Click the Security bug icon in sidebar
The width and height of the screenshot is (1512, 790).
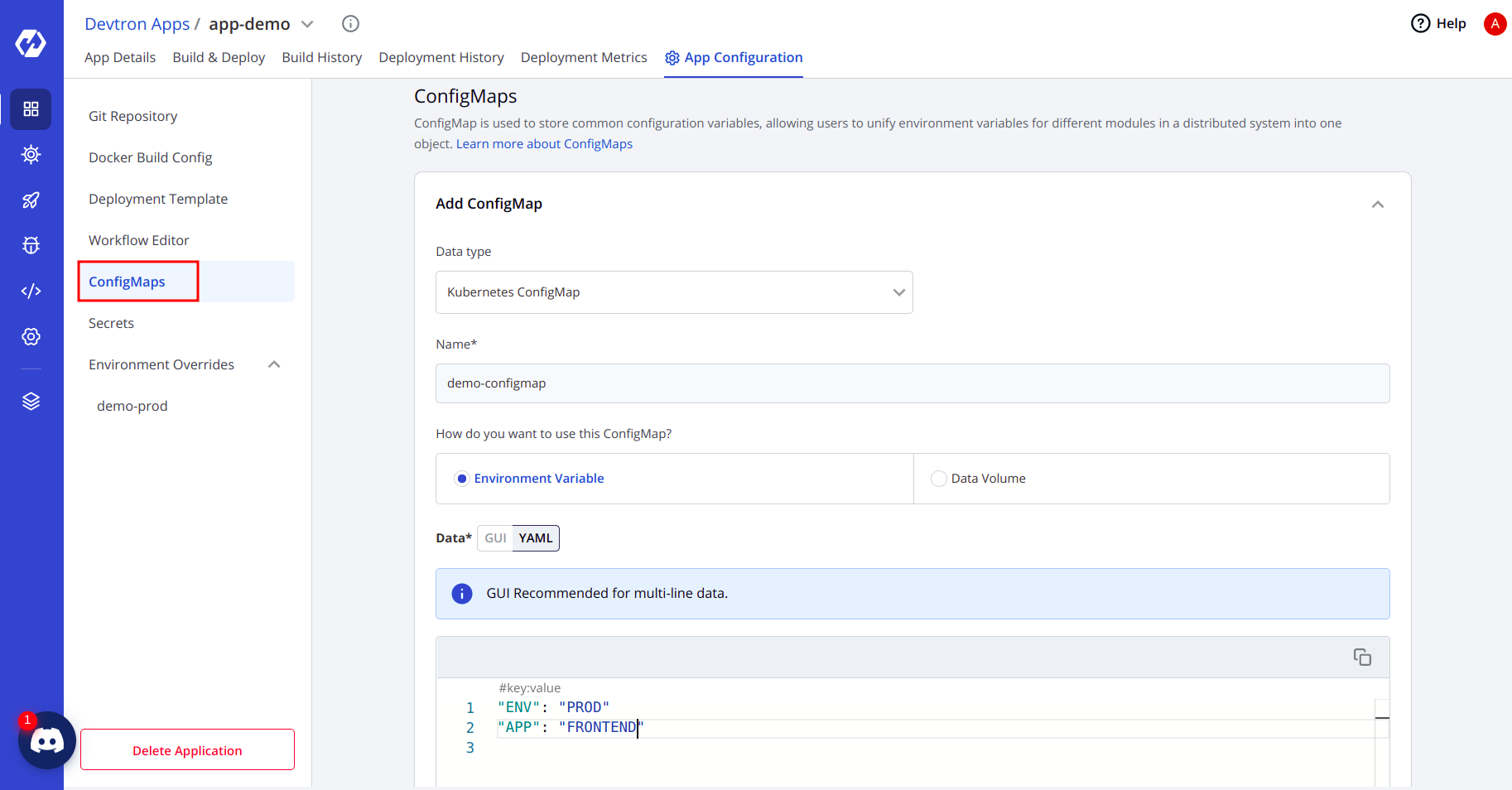pyautogui.click(x=31, y=245)
